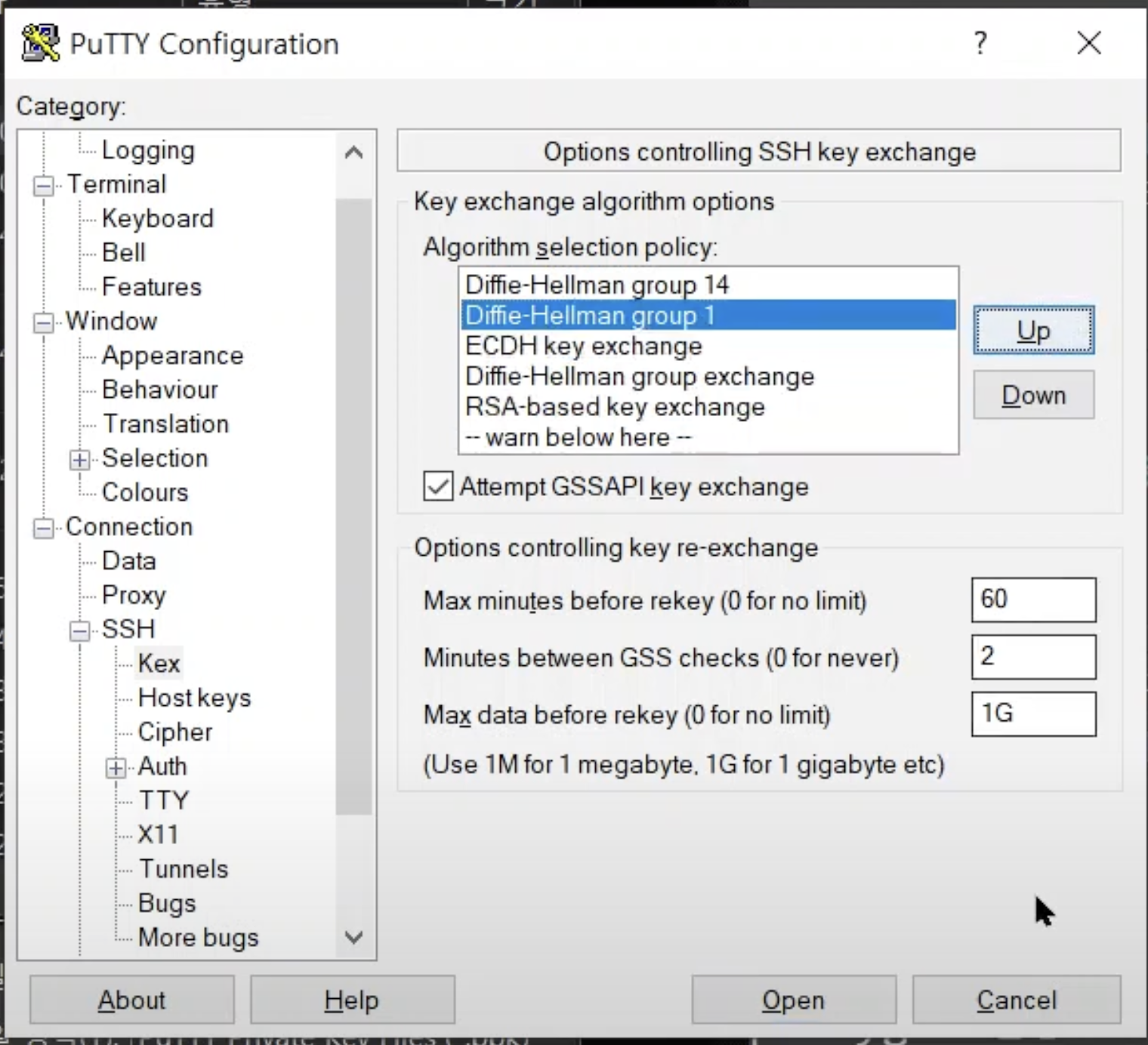Collapse the SSH tree node
1148x1045 pixels.
[79, 630]
